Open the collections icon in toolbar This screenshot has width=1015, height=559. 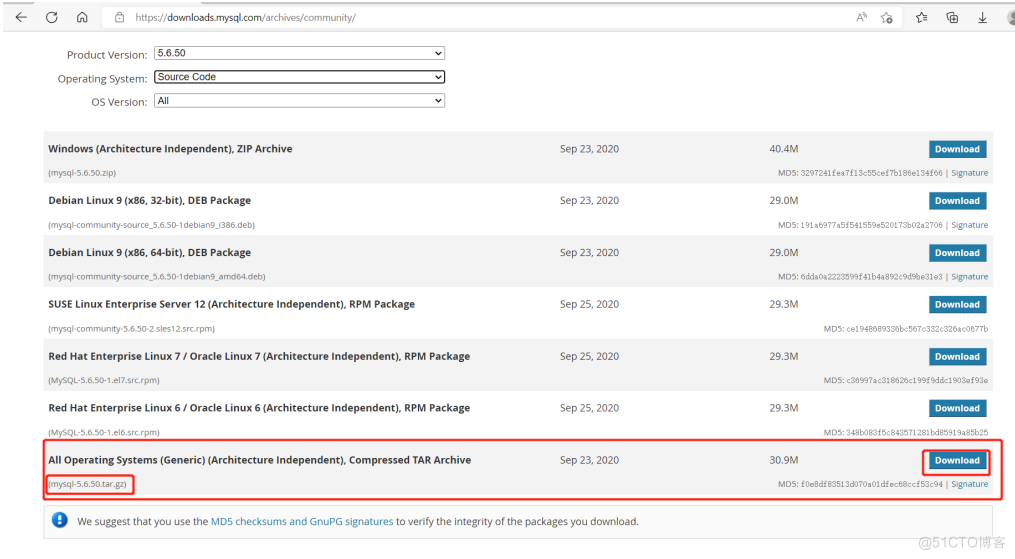(952, 17)
